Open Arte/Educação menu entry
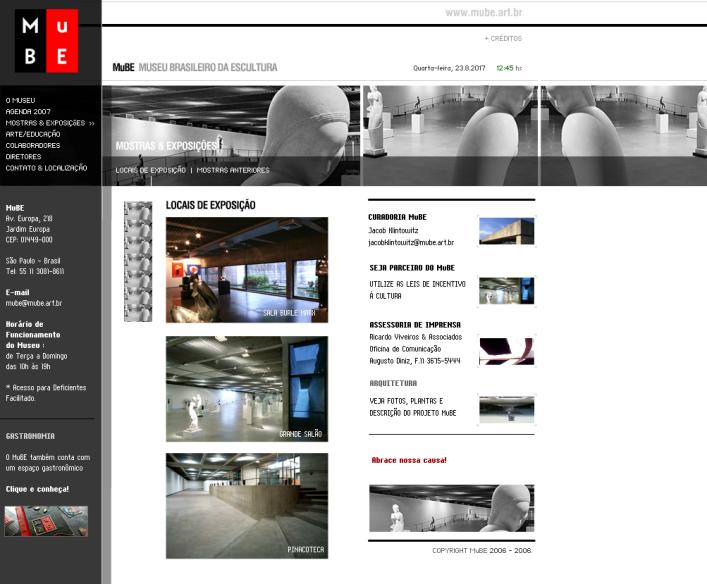 (33, 134)
